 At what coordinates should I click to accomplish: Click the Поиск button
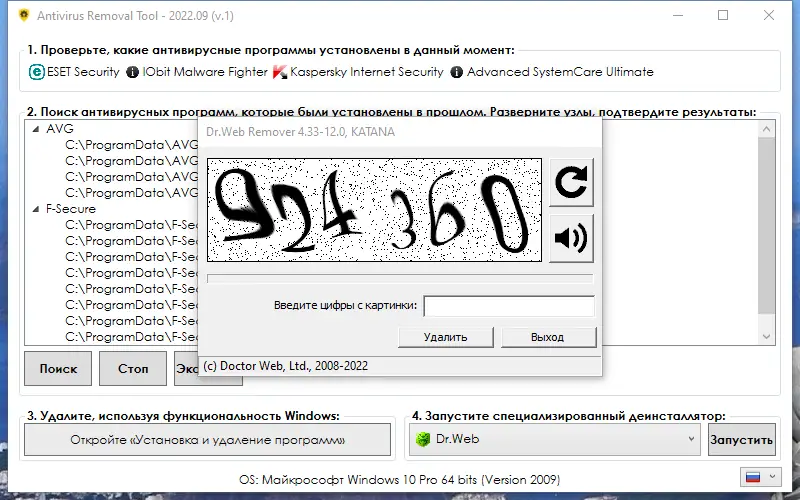coord(58,368)
